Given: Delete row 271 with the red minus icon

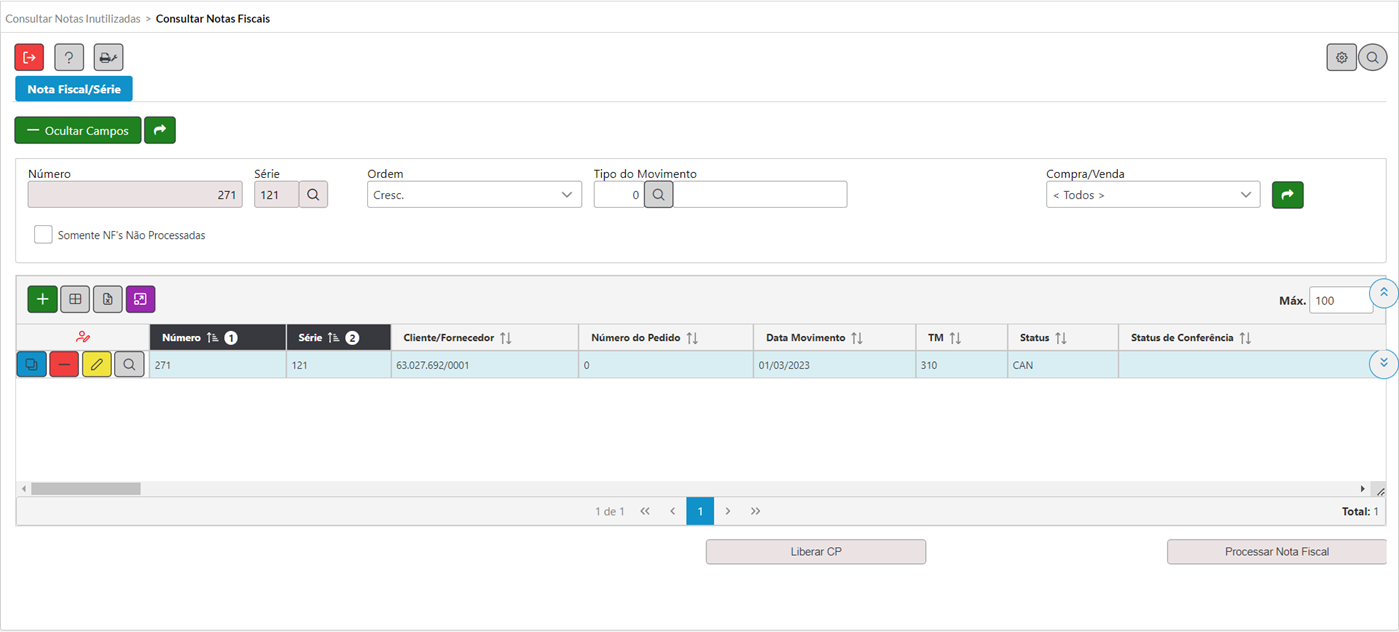Looking at the screenshot, I should click(64, 365).
